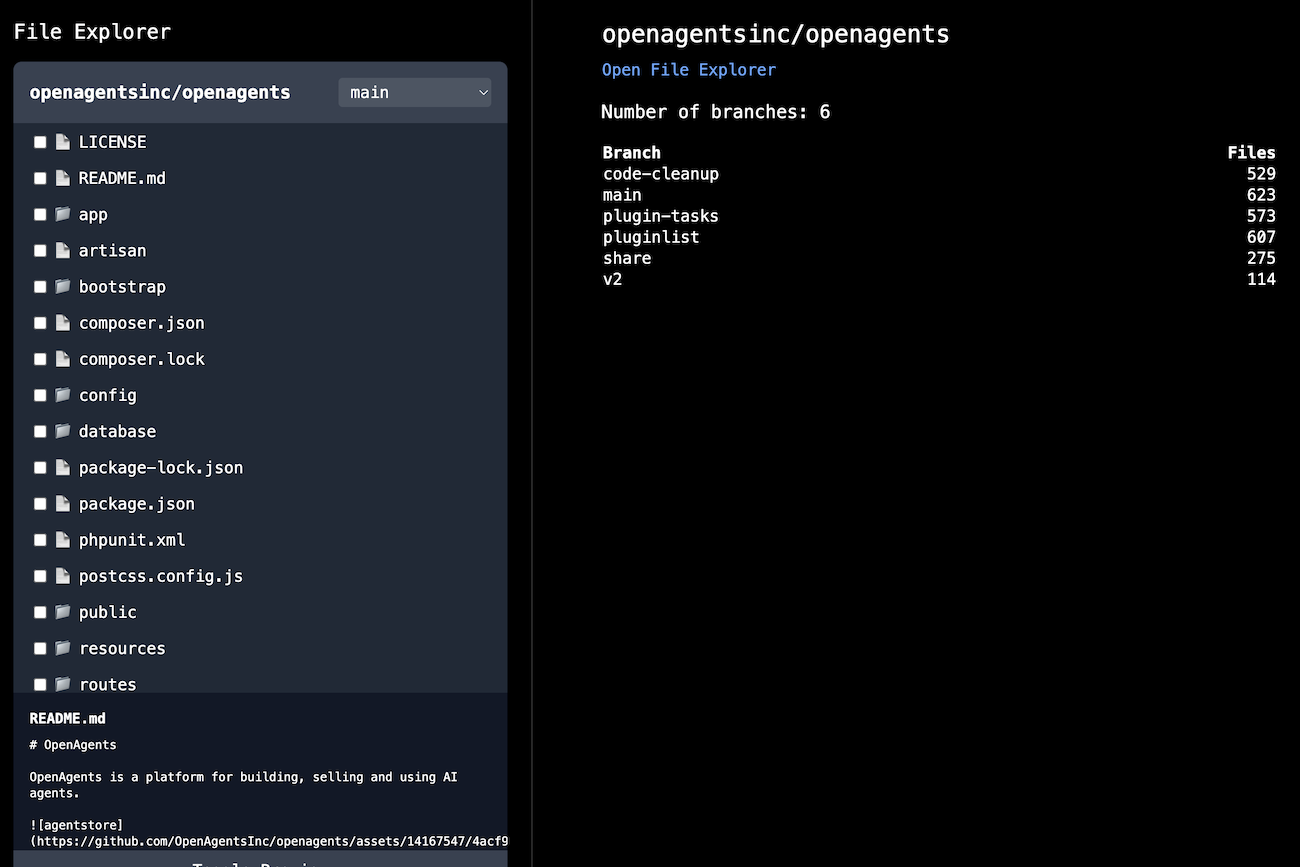
Task: Click the config folder icon
Action: (63, 395)
